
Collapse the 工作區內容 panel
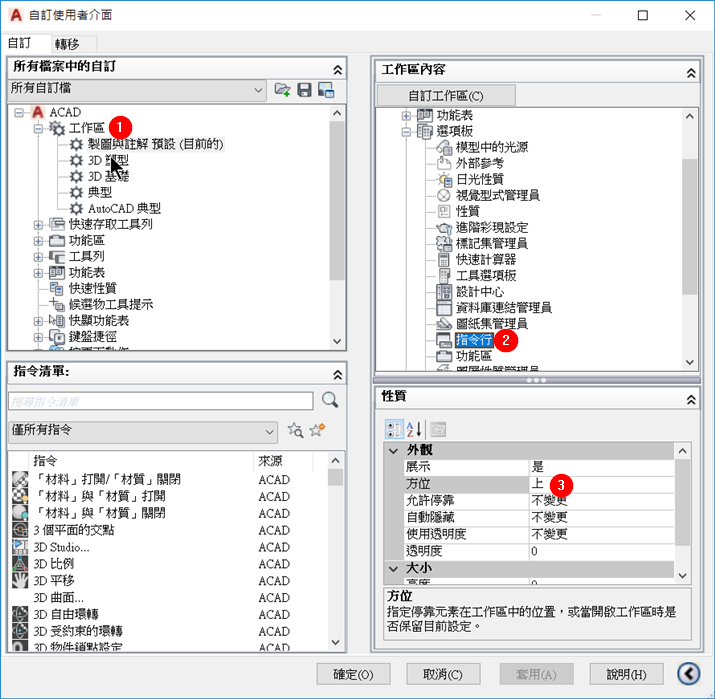click(x=691, y=73)
